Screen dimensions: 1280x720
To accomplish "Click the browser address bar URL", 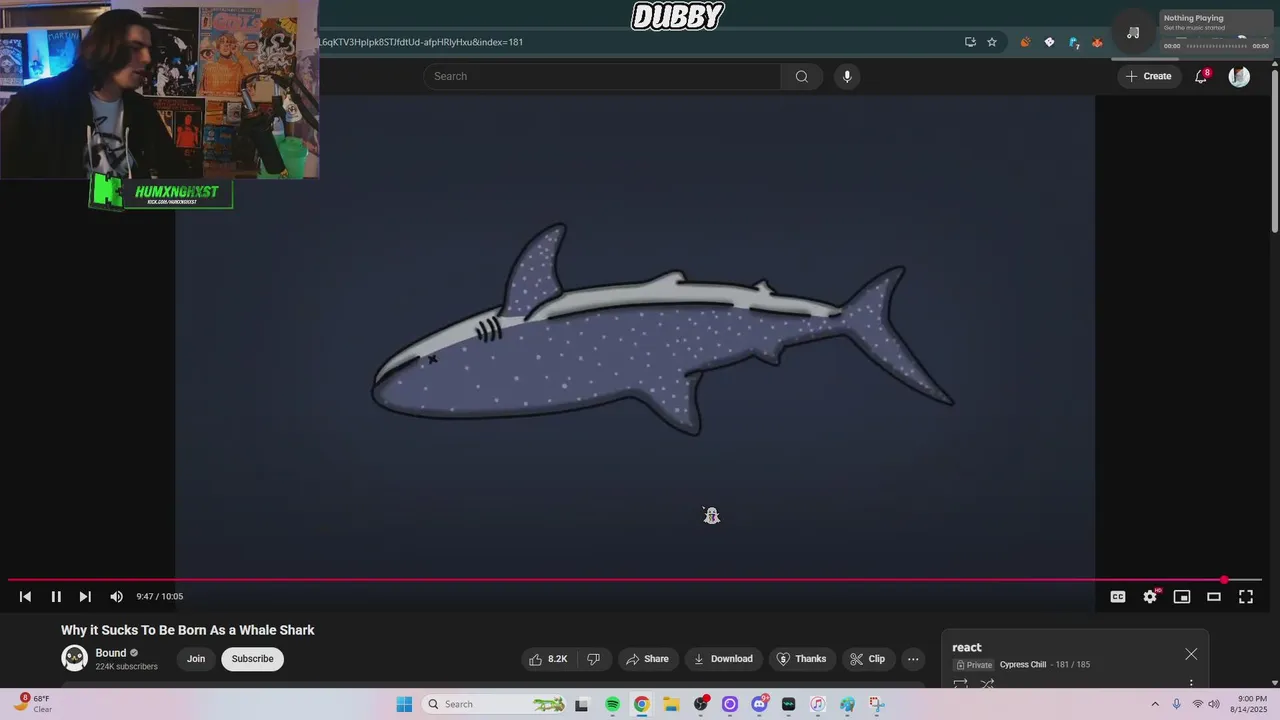I will click(421, 42).
